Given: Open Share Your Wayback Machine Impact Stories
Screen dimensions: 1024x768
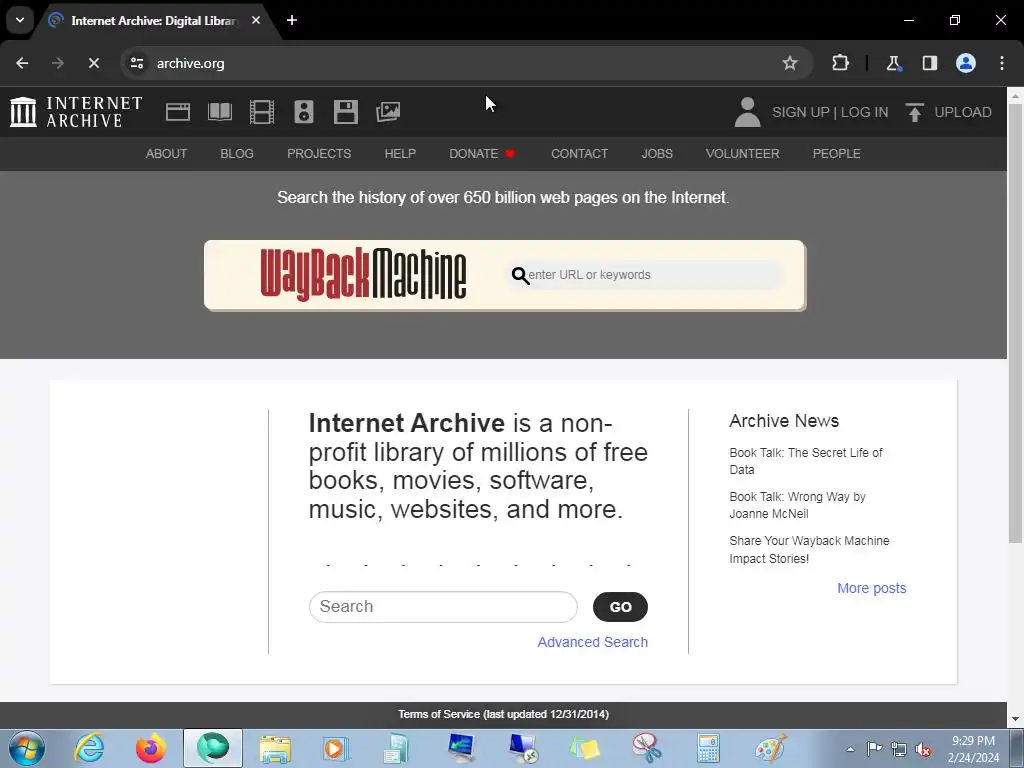Looking at the screenshot, I should (809, 550).
